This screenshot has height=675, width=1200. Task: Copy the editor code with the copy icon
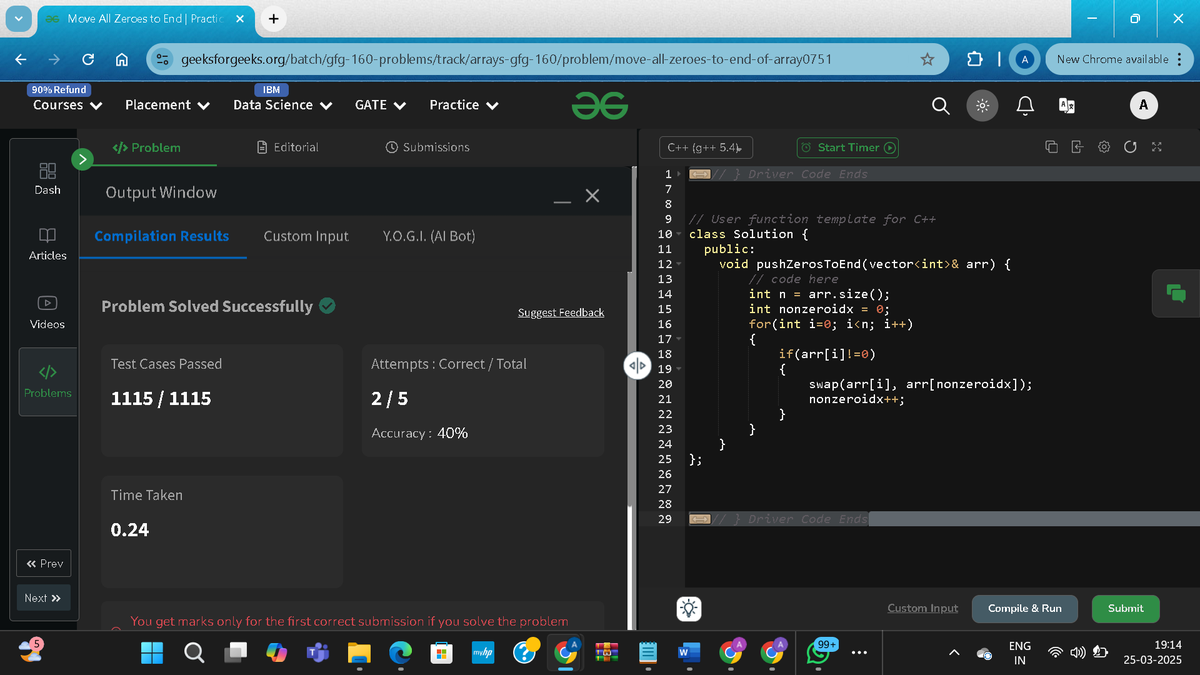pyautogui.click(x=1051, y=147)
